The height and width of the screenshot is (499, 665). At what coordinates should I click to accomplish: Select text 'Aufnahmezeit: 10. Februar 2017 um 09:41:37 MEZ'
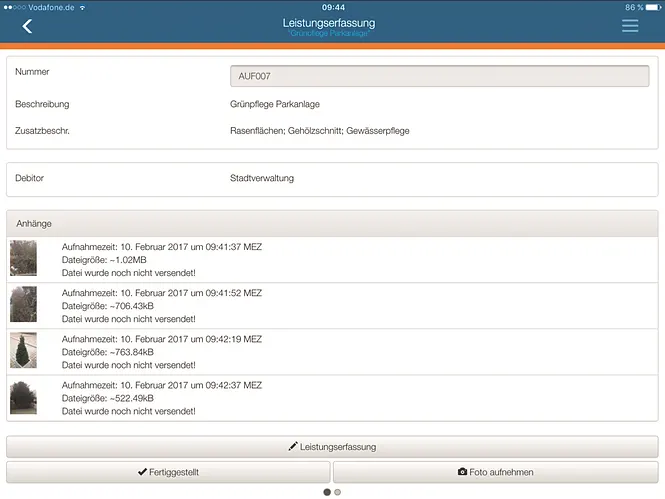pos(162,247)
